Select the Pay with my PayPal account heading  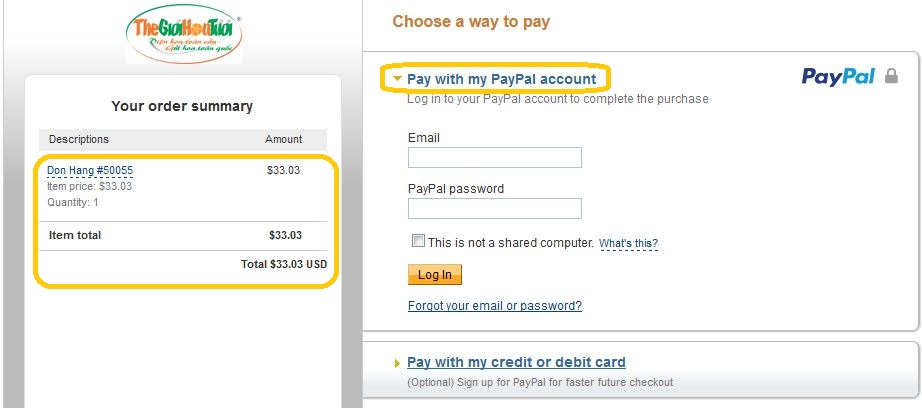(502, 79)
